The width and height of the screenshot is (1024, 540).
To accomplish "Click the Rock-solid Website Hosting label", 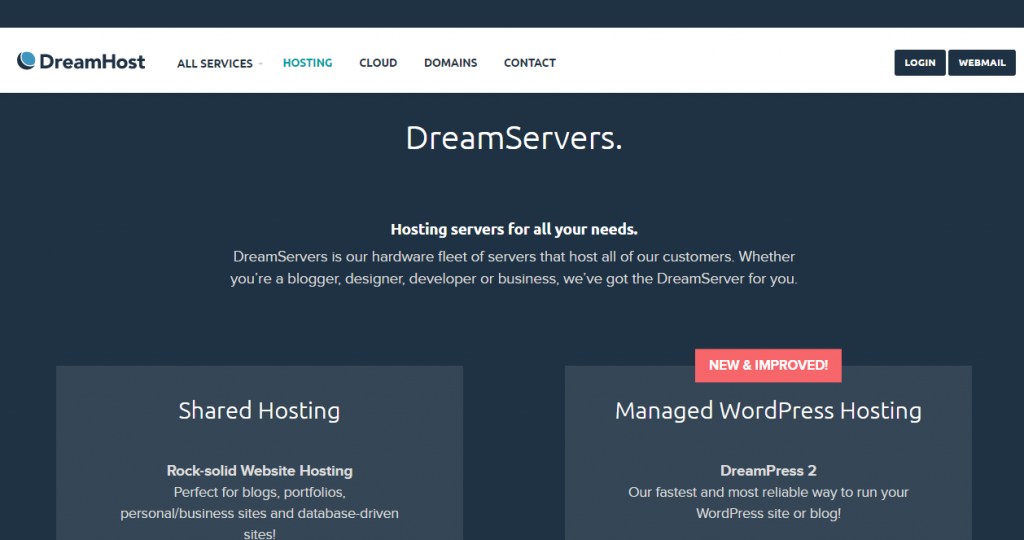I will 259,471.
